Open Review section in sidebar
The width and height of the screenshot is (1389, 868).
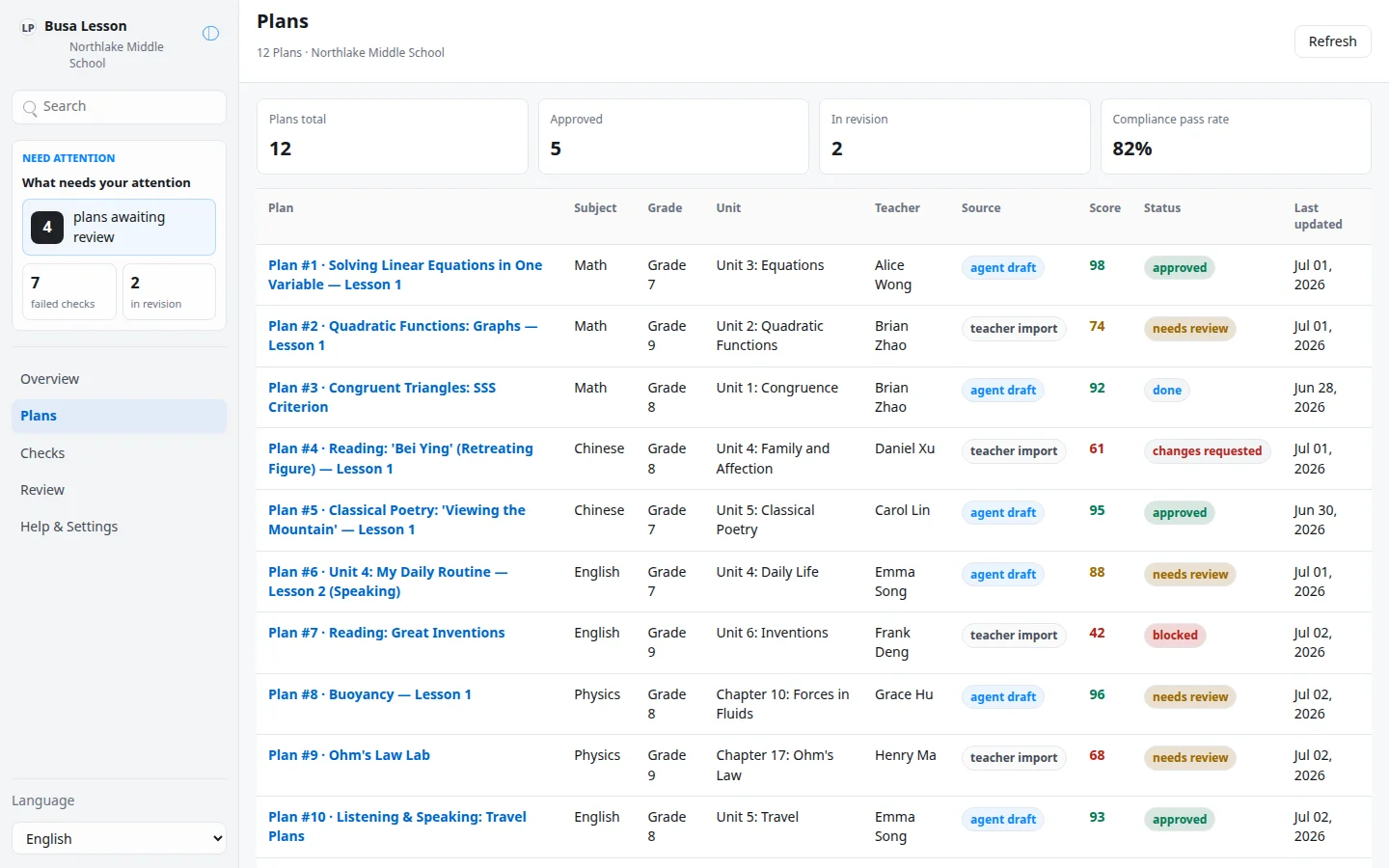tap(120, 490)
